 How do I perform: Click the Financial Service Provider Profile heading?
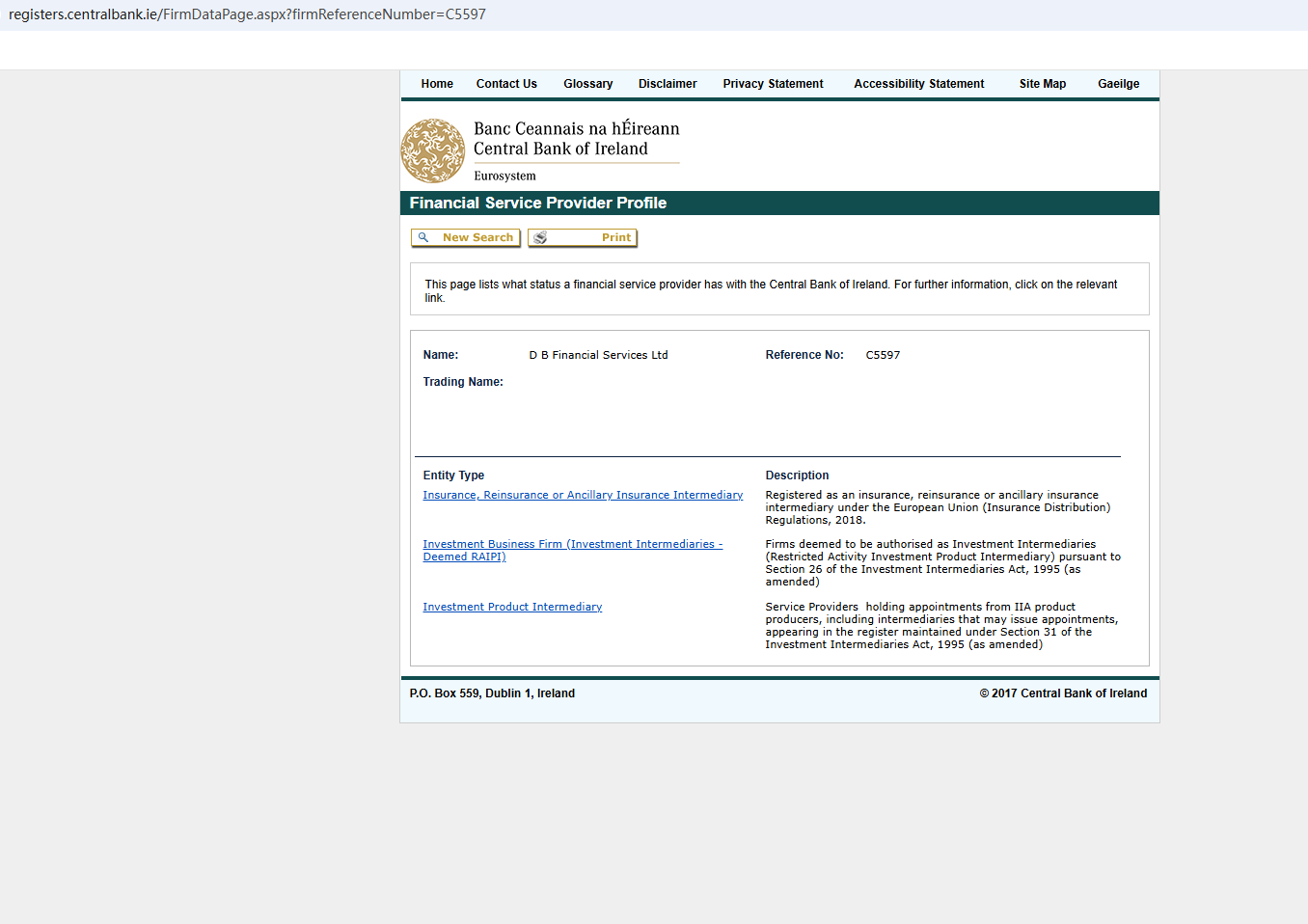[x=537, y=203]
